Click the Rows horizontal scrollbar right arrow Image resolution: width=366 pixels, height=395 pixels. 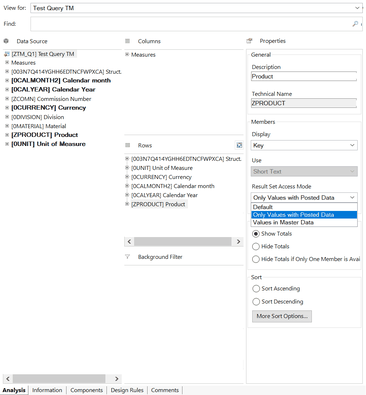pyautogui.click(x=238, y=241)
